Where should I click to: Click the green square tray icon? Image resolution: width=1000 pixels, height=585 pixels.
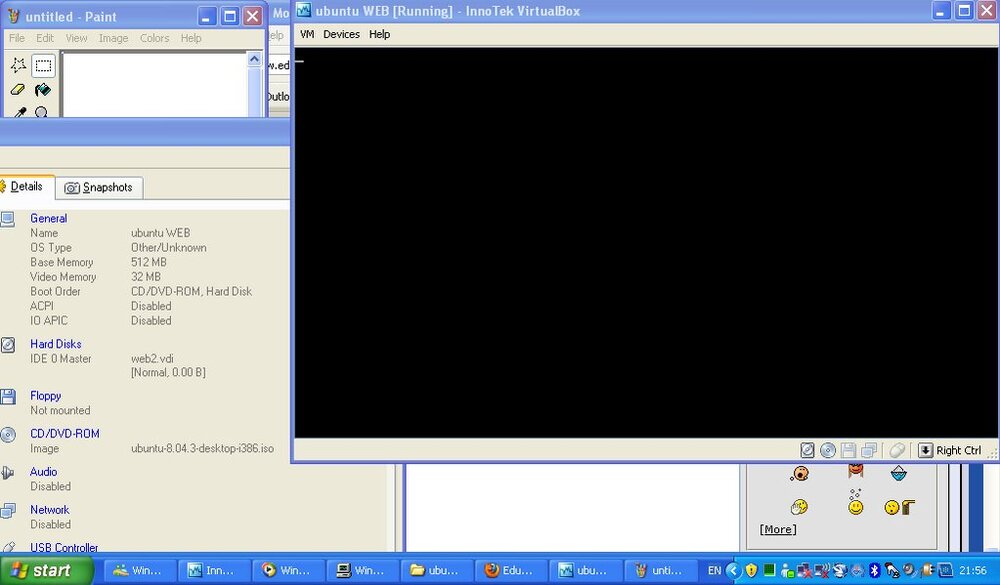(769, 570)
